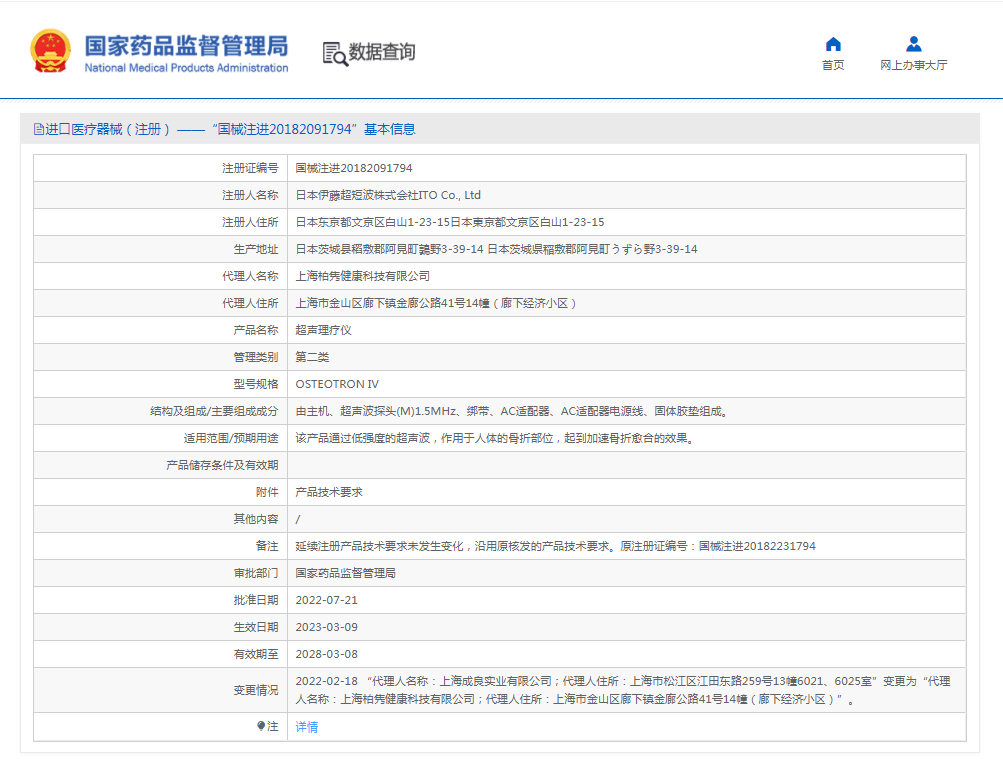1003x761 pixels.
Task: Open 数据查询 via the magnifier icon
Action: (x=333, y=55)
